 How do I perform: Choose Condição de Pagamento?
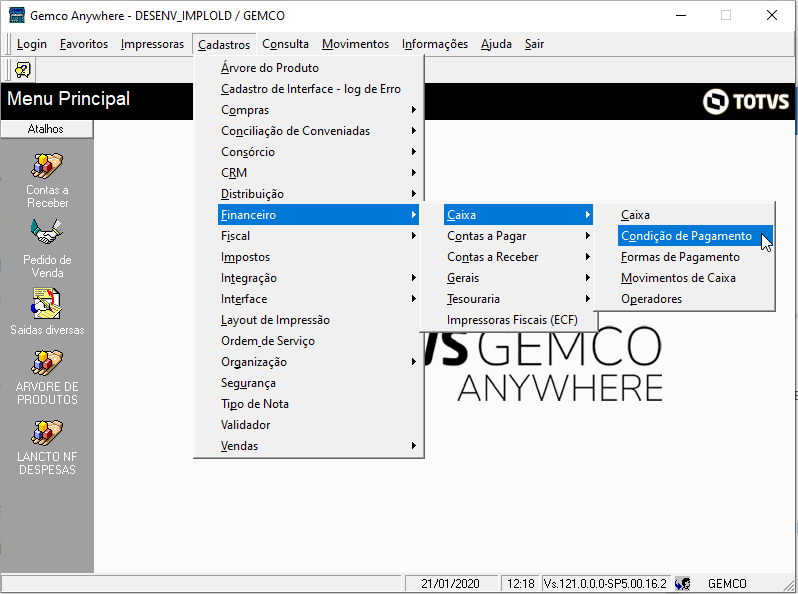click(x=695, y=236)
